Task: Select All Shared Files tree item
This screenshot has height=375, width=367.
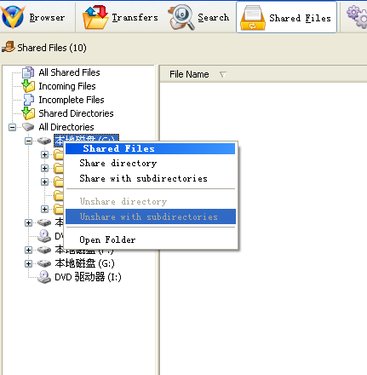Action: [x=69, y=72]
